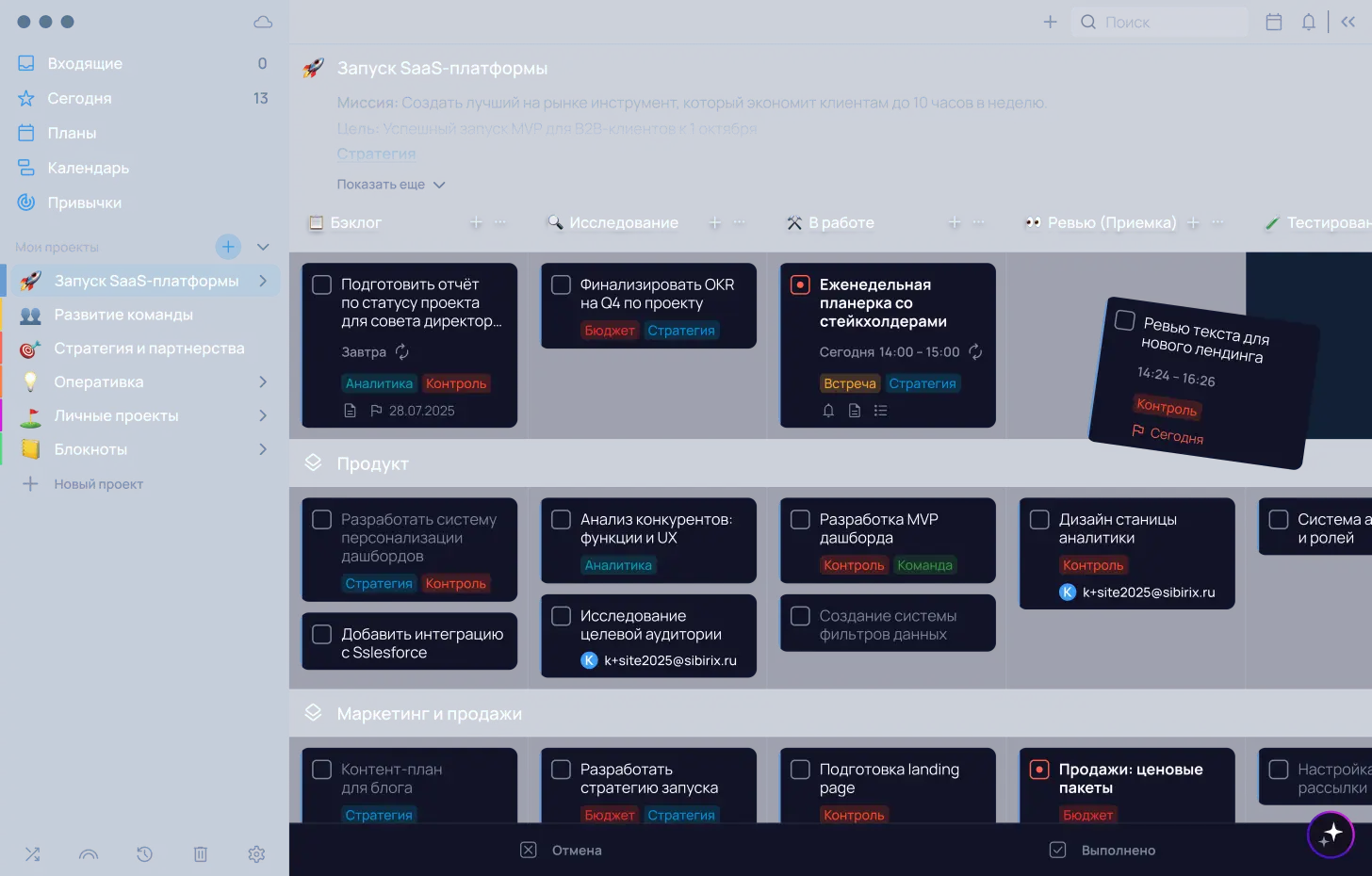The height and width of the screenshot is (876, 1372).
Task: Click the shuffle icon in sidebar footer
Action: [32, 854]
